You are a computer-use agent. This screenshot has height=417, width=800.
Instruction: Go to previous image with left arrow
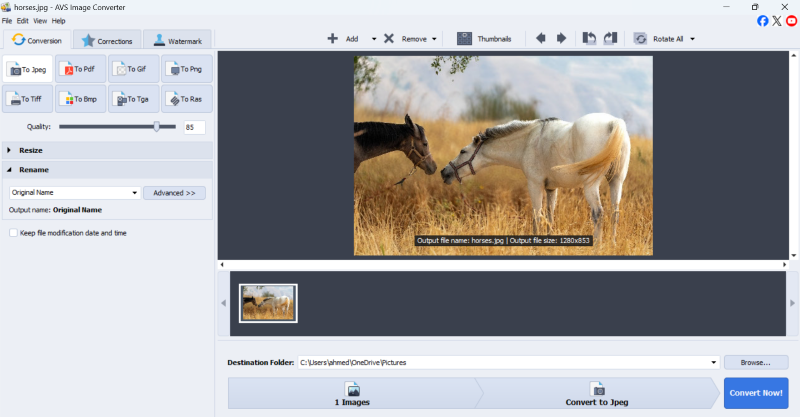(x=541, y=39)
